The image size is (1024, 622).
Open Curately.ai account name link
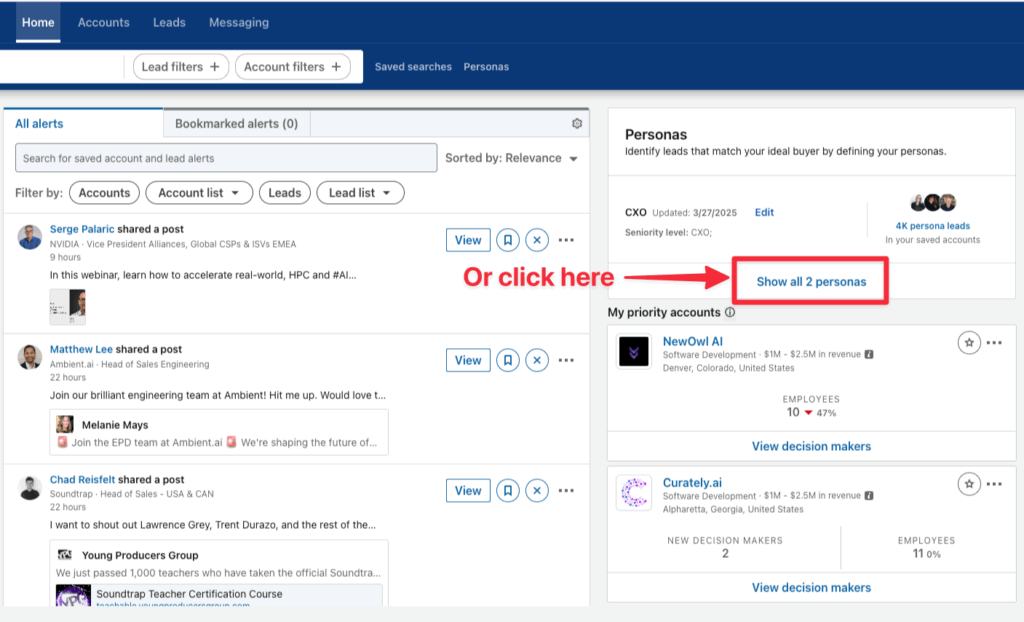tap(692, 483)
